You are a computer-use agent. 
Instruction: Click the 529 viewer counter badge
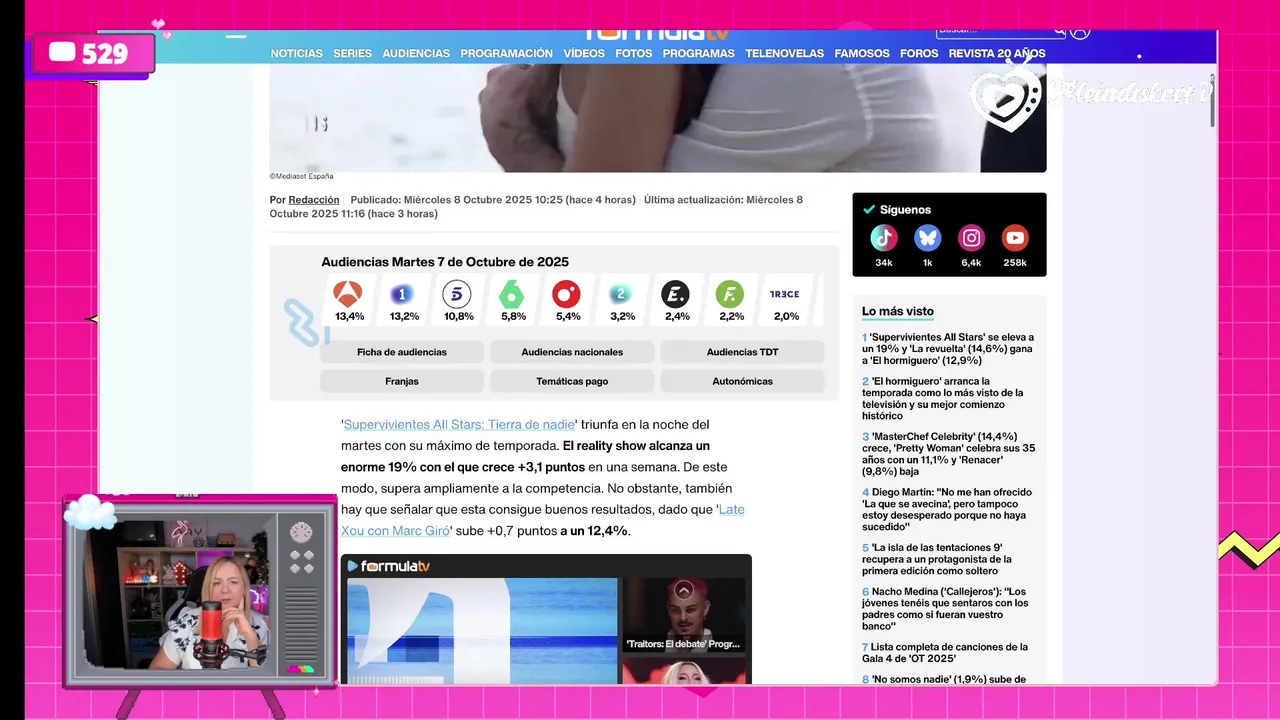[93, 54]
